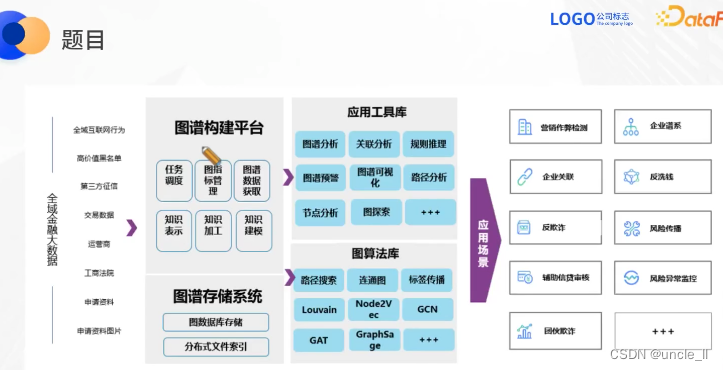Pick the GAT algorithm tile
This screenshot has height=370, width=723.
[x=319, y=340]
